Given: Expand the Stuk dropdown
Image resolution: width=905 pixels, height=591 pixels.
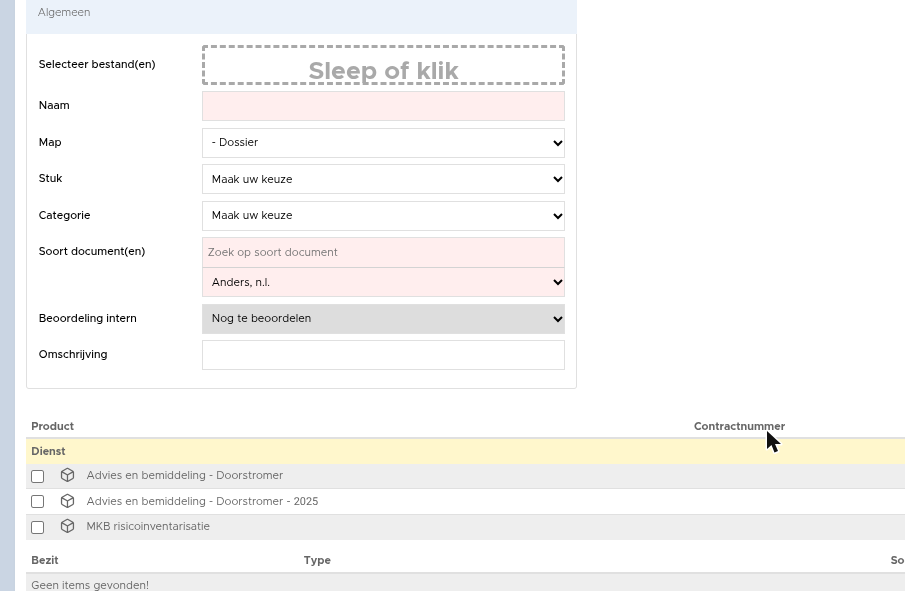Looking at the screenshot, I should pyautogui.click(x=383, y=179).
